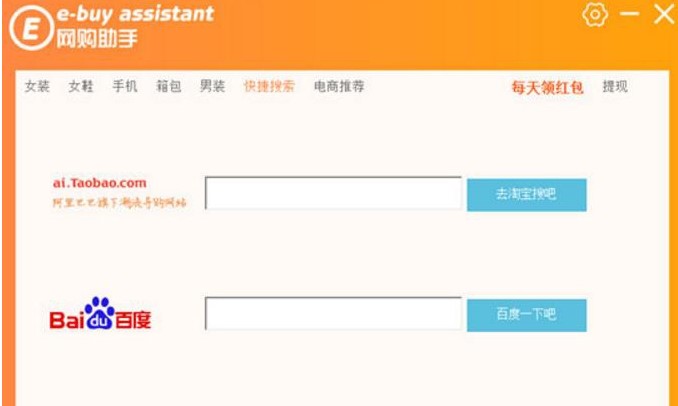The width and height of the screenshot is (678, 406).
Task: Open the 男装 tab
Action: [x=212, y=87]
